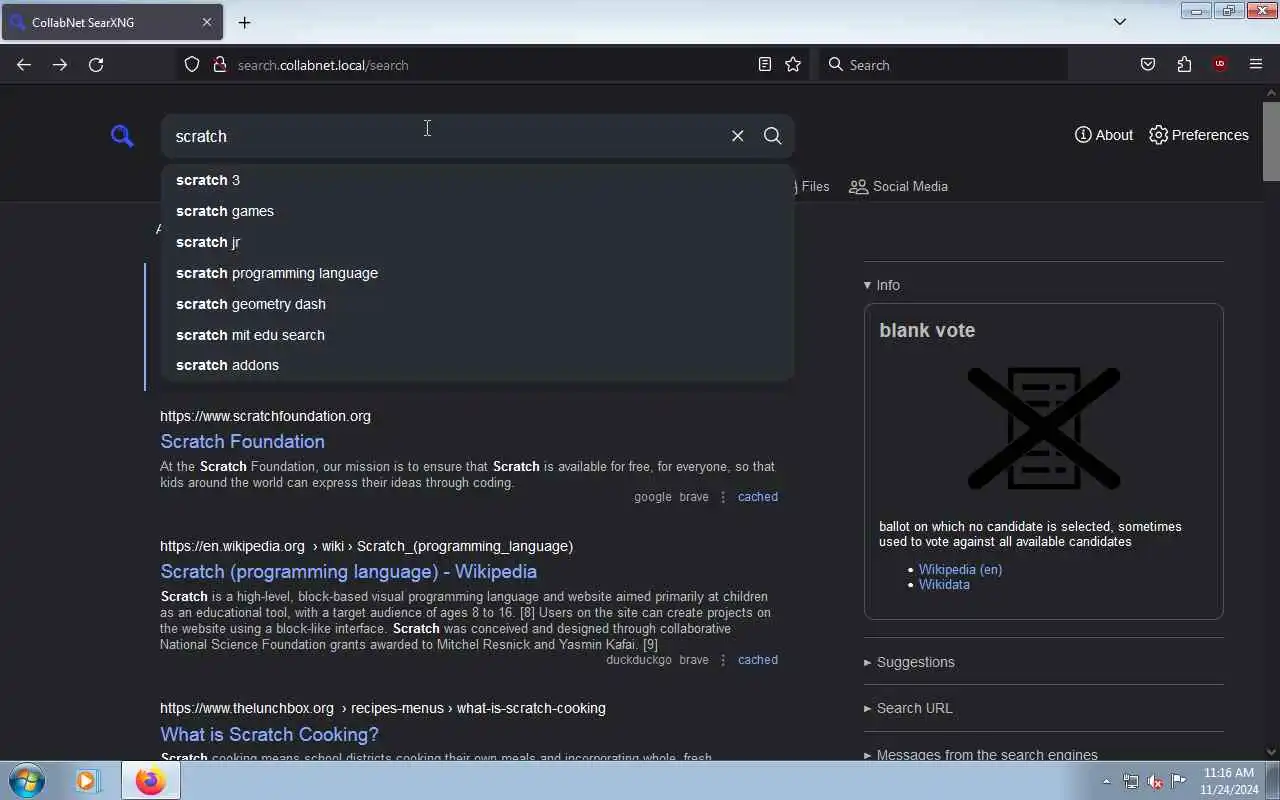Click en.wikipedia.org result URL
This screenshot has width=1280, height=800.
(366, 546)
